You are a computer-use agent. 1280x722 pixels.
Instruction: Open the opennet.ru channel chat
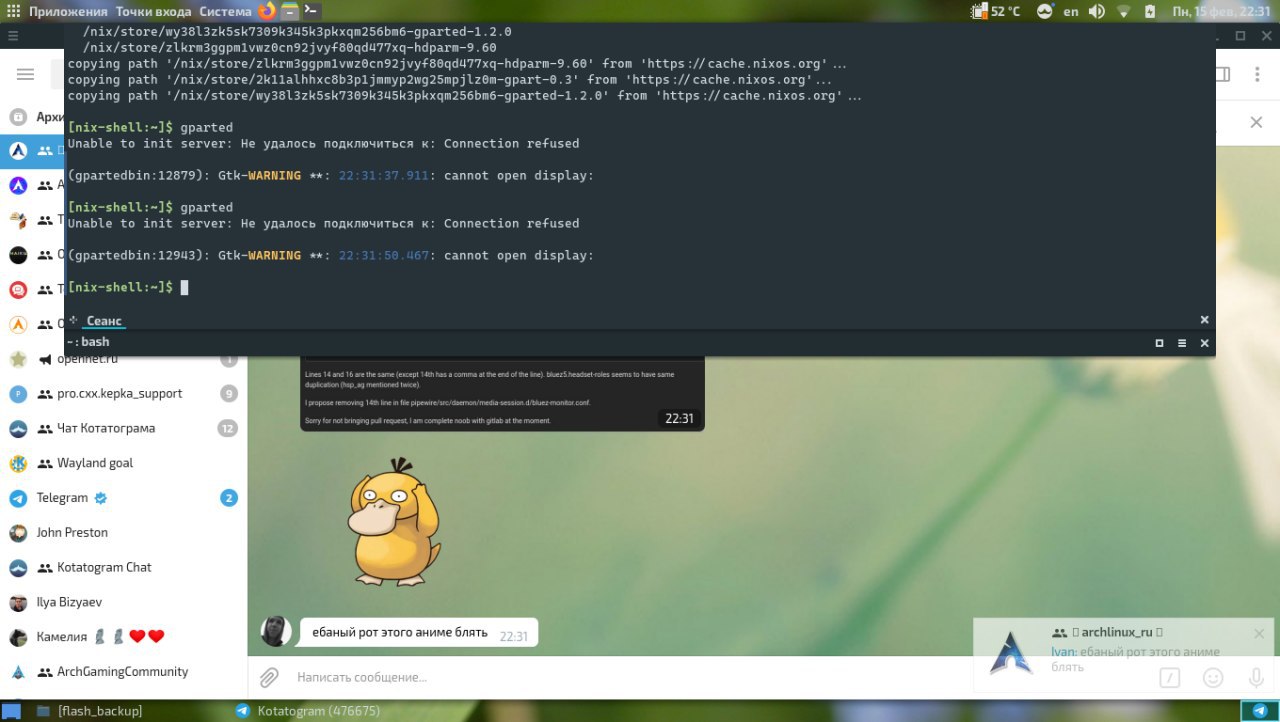tap(124, 359)
